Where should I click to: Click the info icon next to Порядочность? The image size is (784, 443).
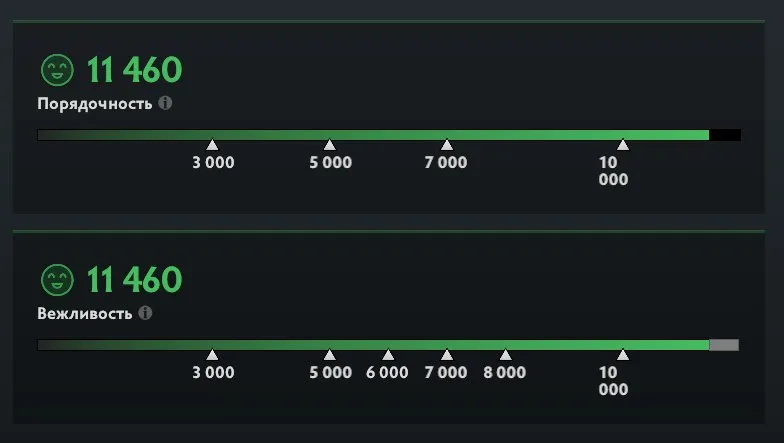coord(165,103)
